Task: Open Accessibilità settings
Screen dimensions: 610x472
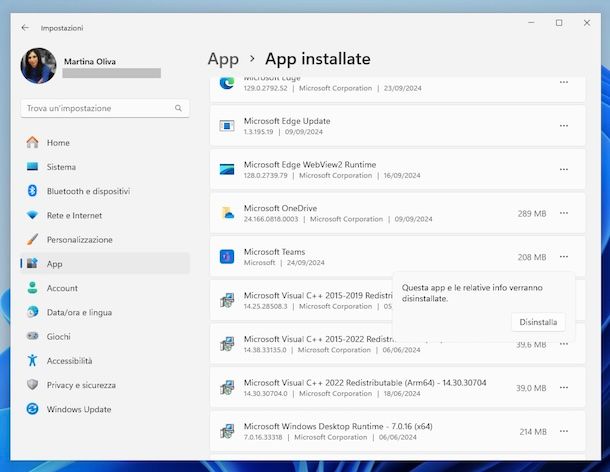Action: click(105, 361)
